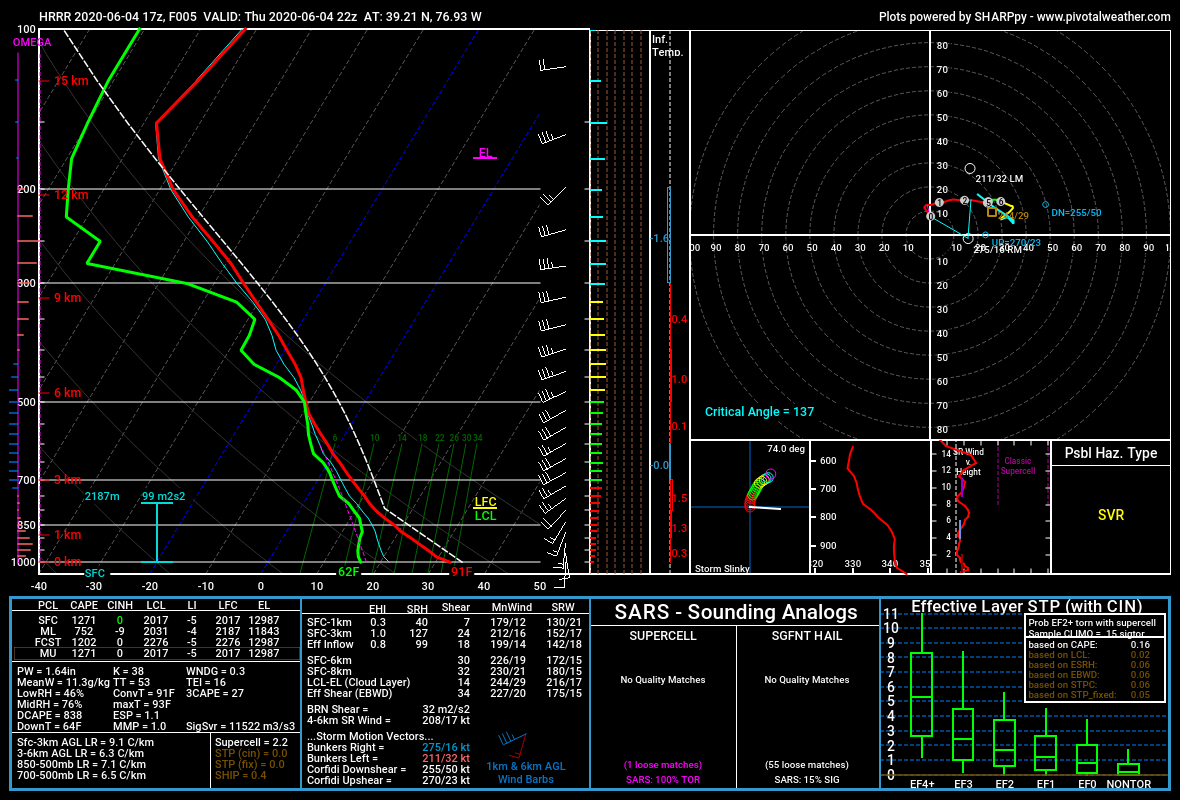The height and width of the screenshot is (800, 1180).
Task: Click the based on CAPE: row
Action: tap(1089, 645)
